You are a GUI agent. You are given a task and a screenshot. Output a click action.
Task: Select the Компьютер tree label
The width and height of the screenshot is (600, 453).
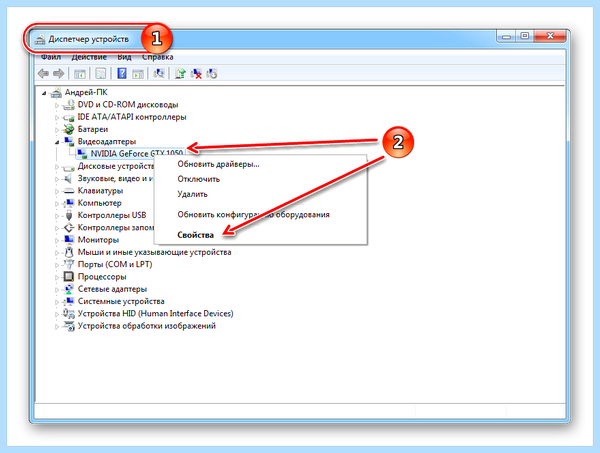click(99, 203)
